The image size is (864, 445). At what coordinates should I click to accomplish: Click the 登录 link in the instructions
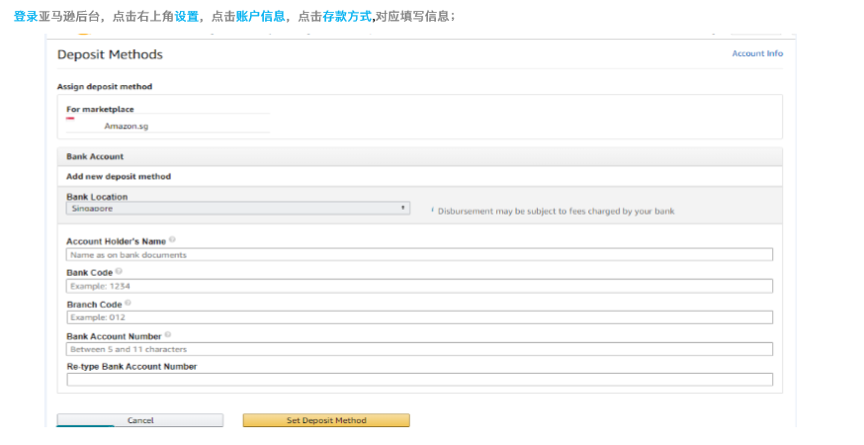click(26, 17)
